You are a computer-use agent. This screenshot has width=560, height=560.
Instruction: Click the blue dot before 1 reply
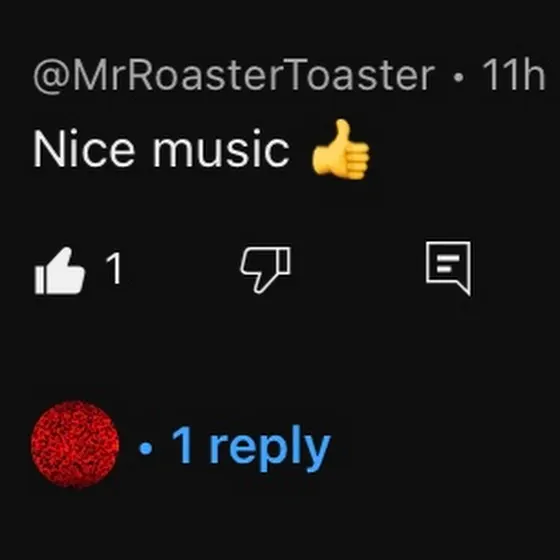coord(145,448)
